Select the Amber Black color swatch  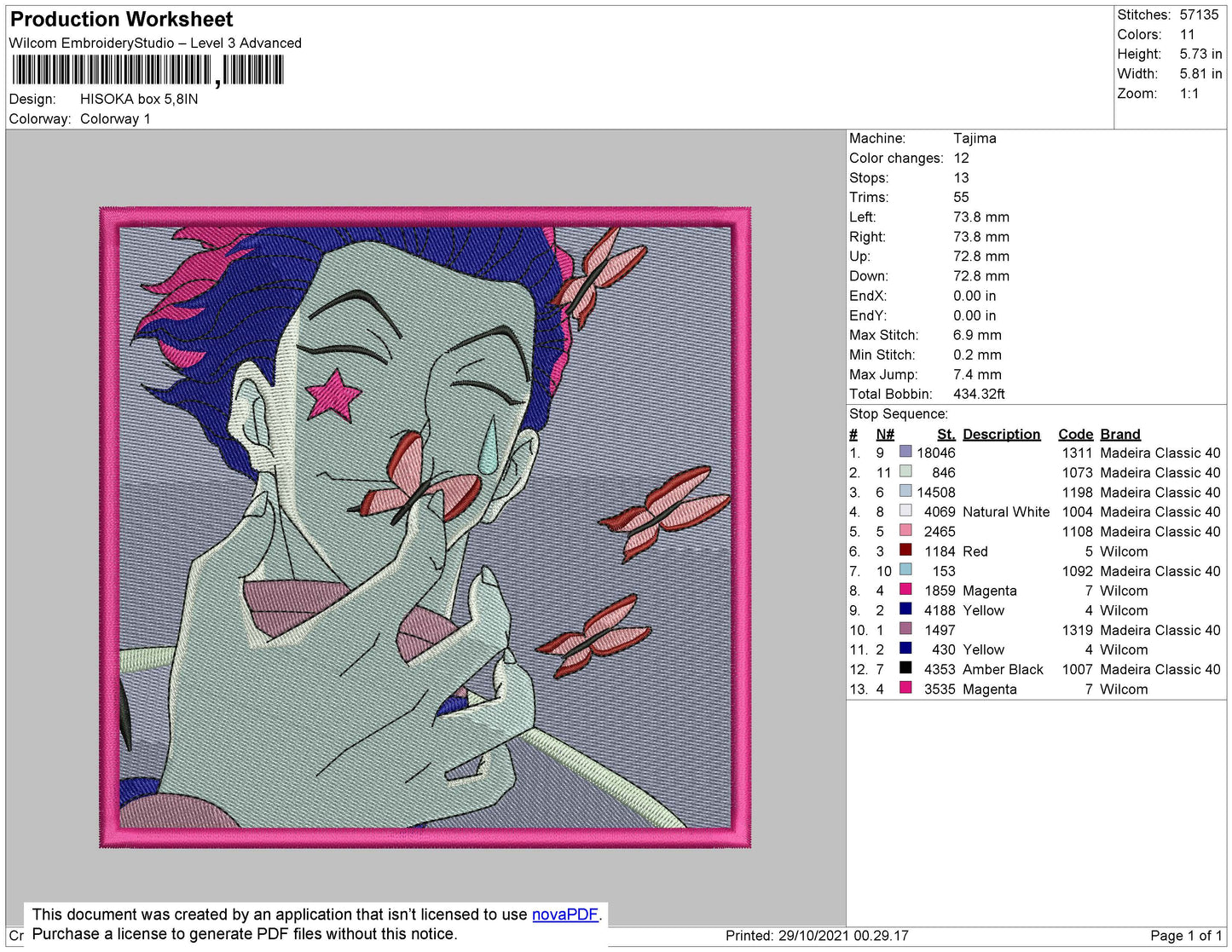[x=905, y=668]
